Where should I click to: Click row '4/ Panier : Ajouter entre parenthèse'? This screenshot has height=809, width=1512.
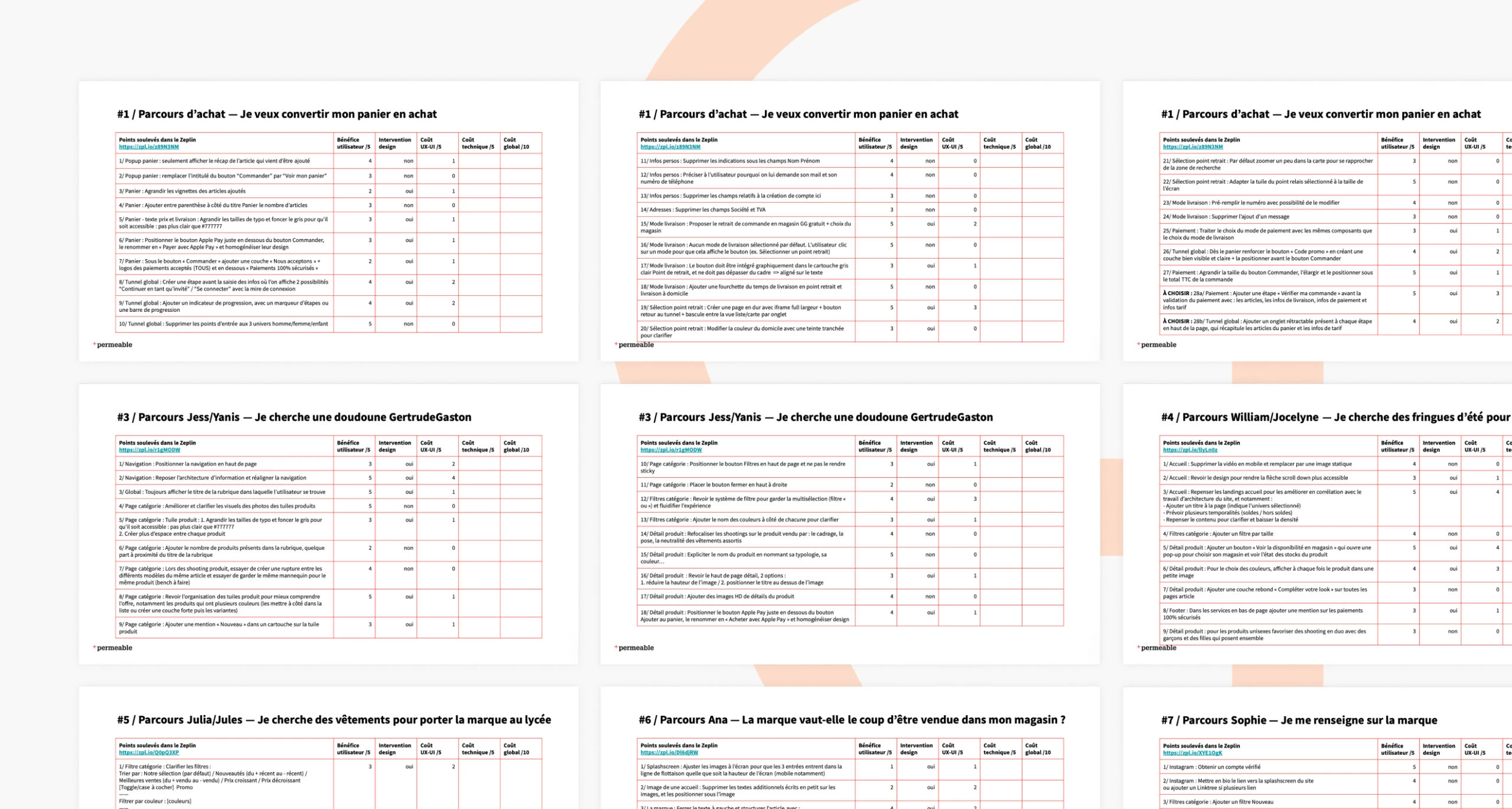[x=328, y=205]
